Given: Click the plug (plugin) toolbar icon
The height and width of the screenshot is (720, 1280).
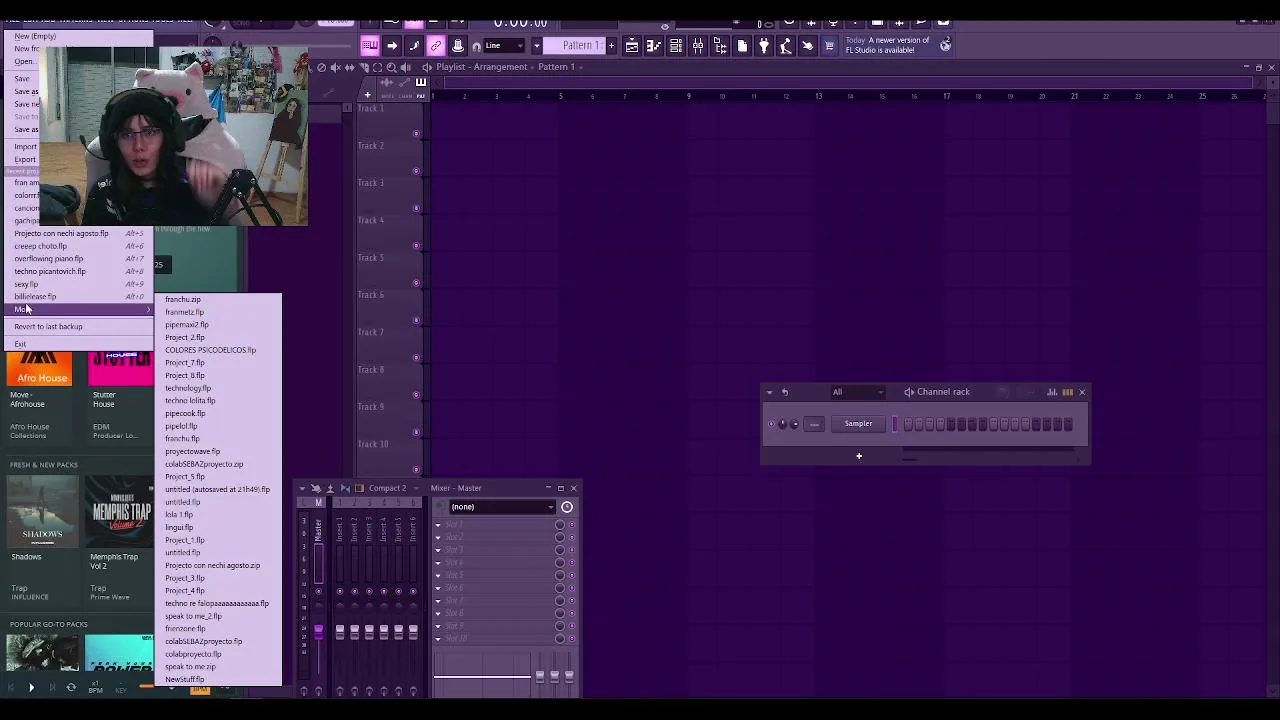Looking at the screenshot, I should (x=764, y=45).
